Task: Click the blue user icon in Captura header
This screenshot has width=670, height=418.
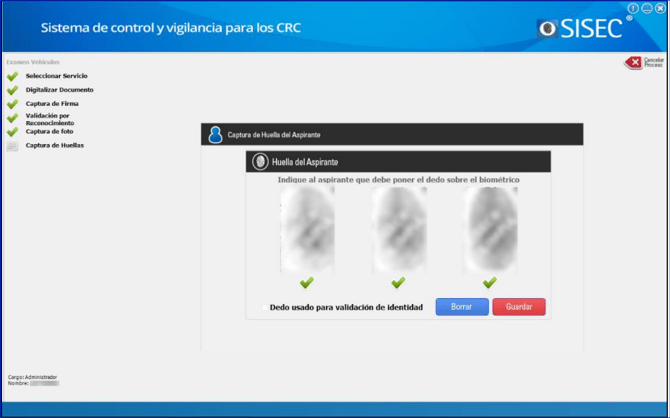Action: (x=215, y=134)
